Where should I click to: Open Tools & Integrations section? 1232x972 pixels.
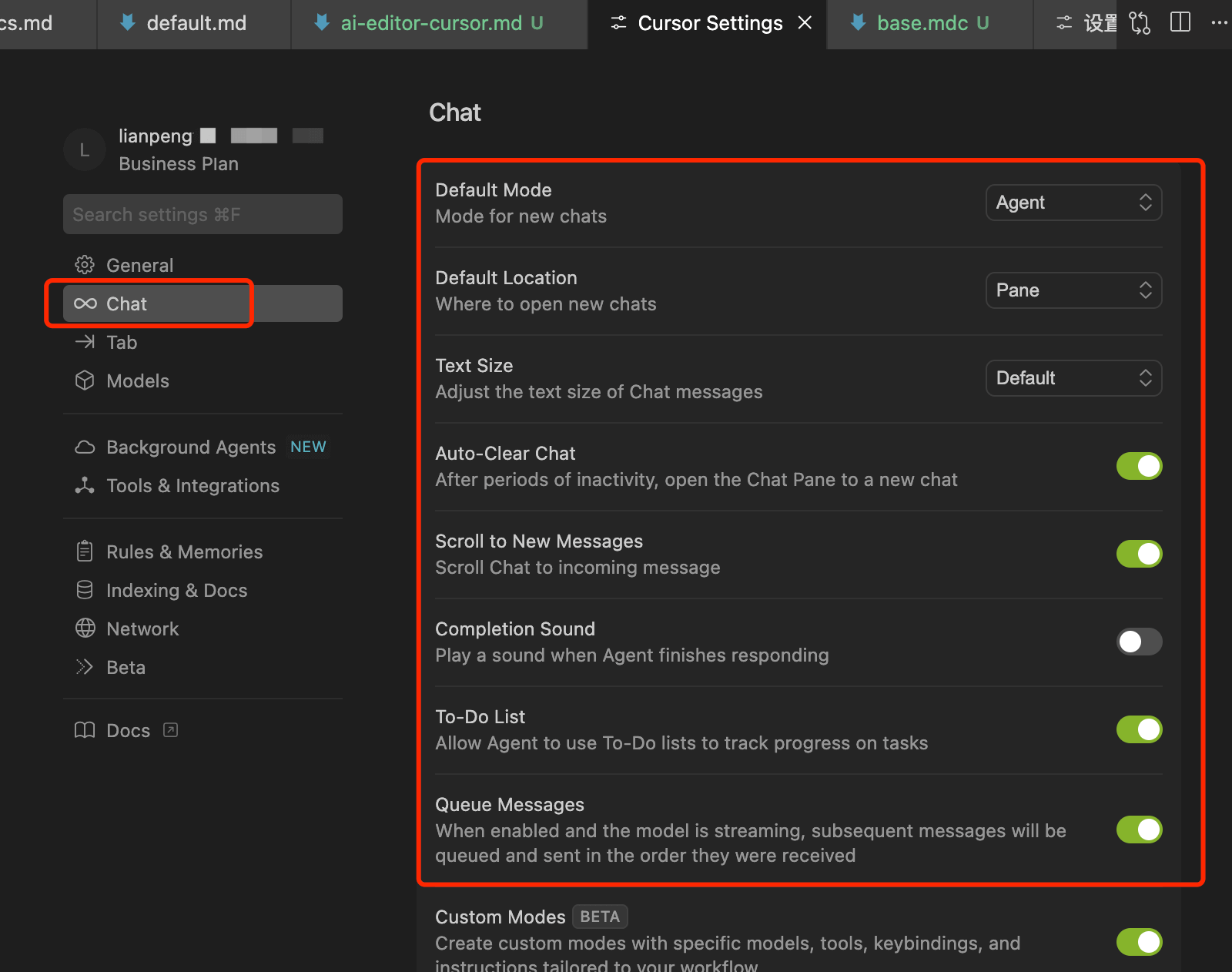click(203, 486)
